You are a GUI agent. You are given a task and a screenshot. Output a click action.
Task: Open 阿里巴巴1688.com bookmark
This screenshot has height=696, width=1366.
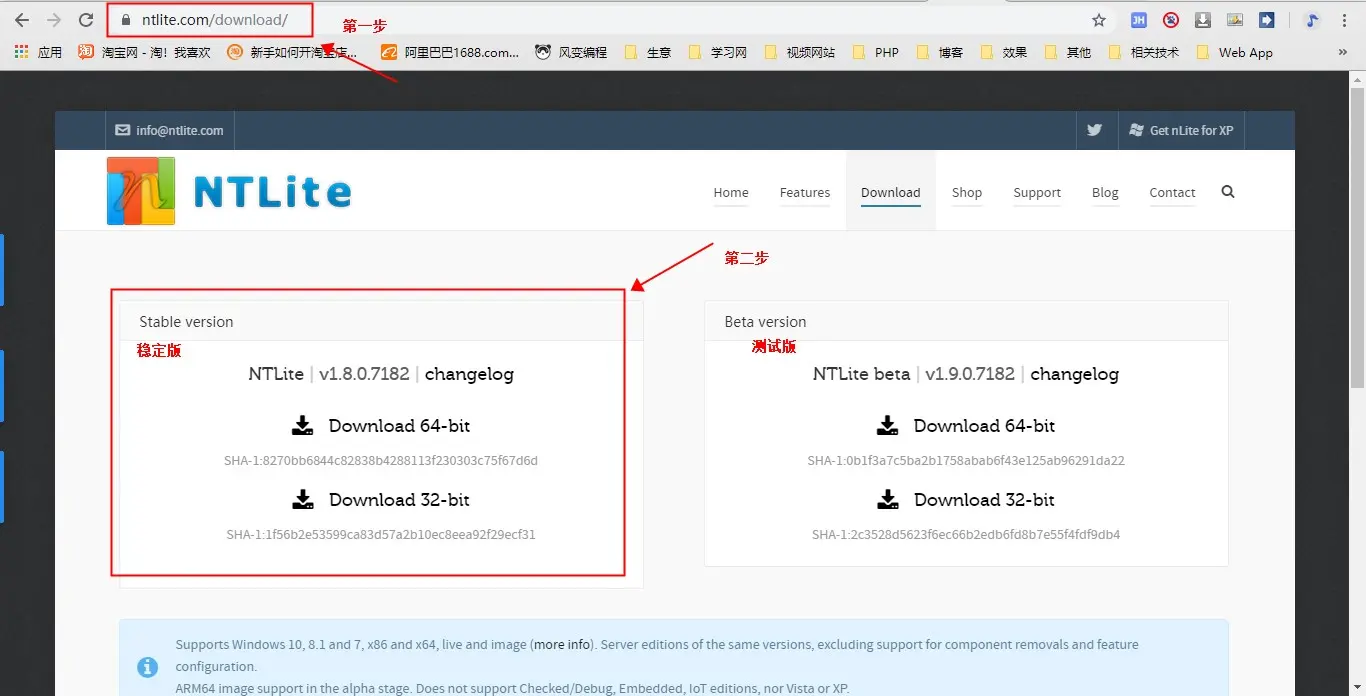450,52
